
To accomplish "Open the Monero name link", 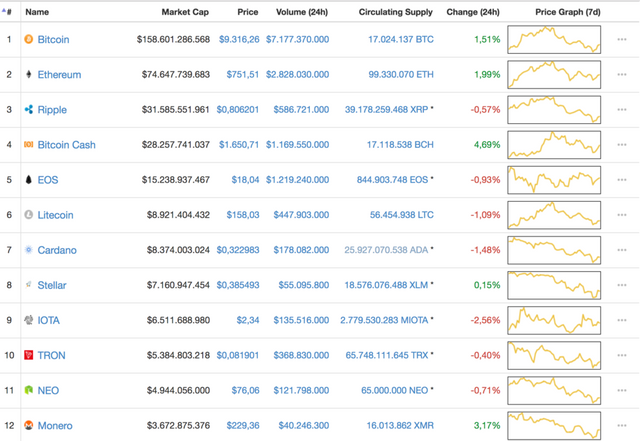I will 55,425.
